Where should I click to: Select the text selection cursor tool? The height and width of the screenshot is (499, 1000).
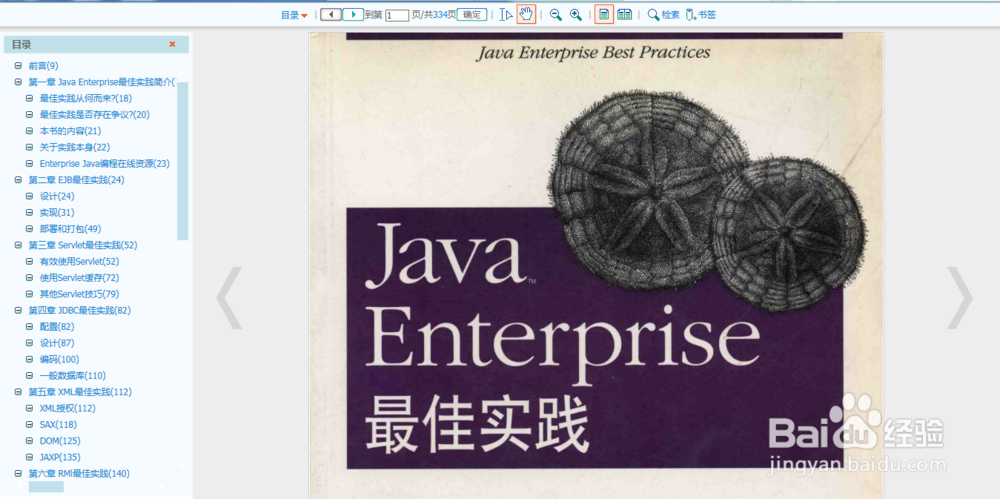(506, 15)
